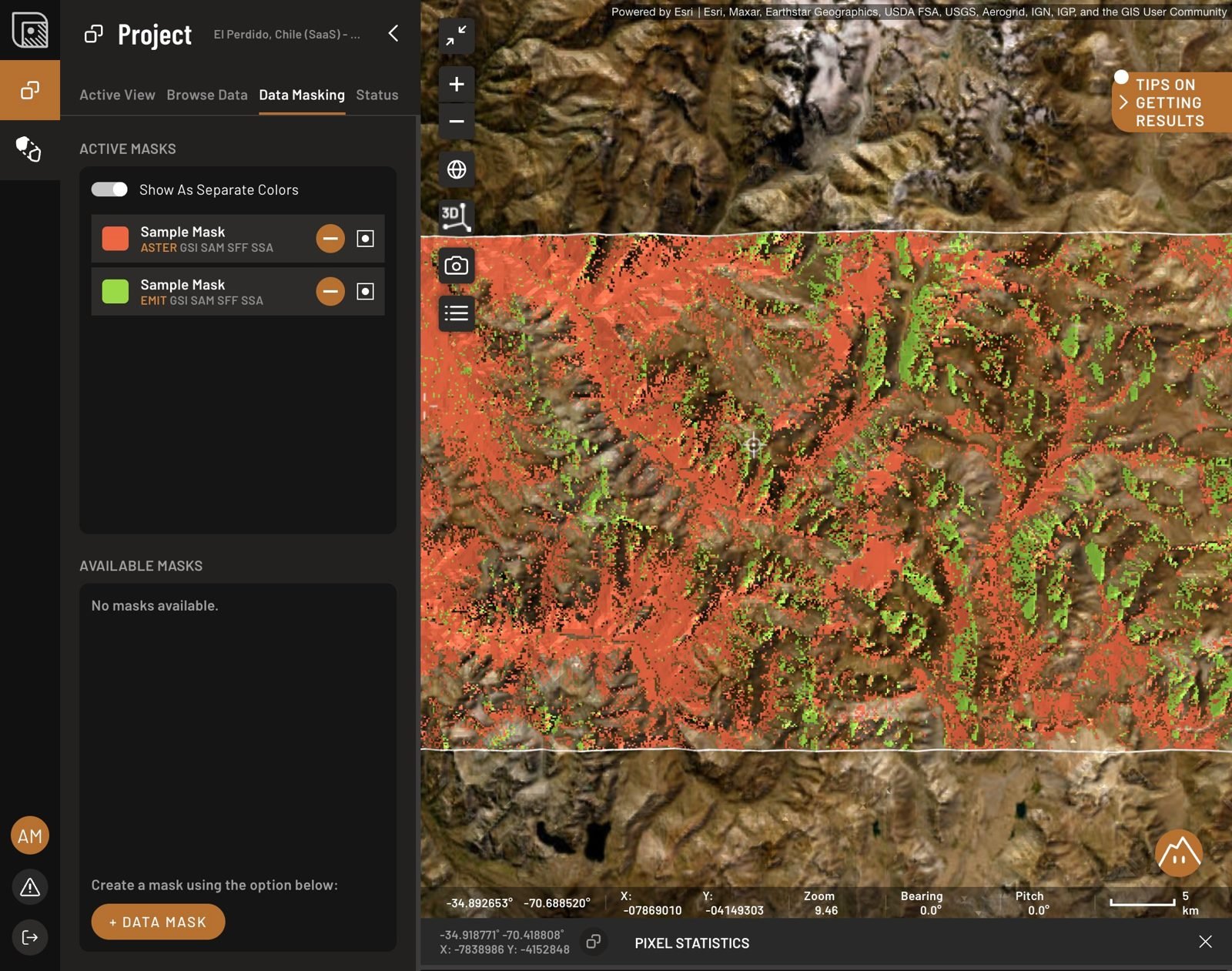The image size is (1232, 971).
Task: Click the globe basemap icon
Action: tap(457, 169)
